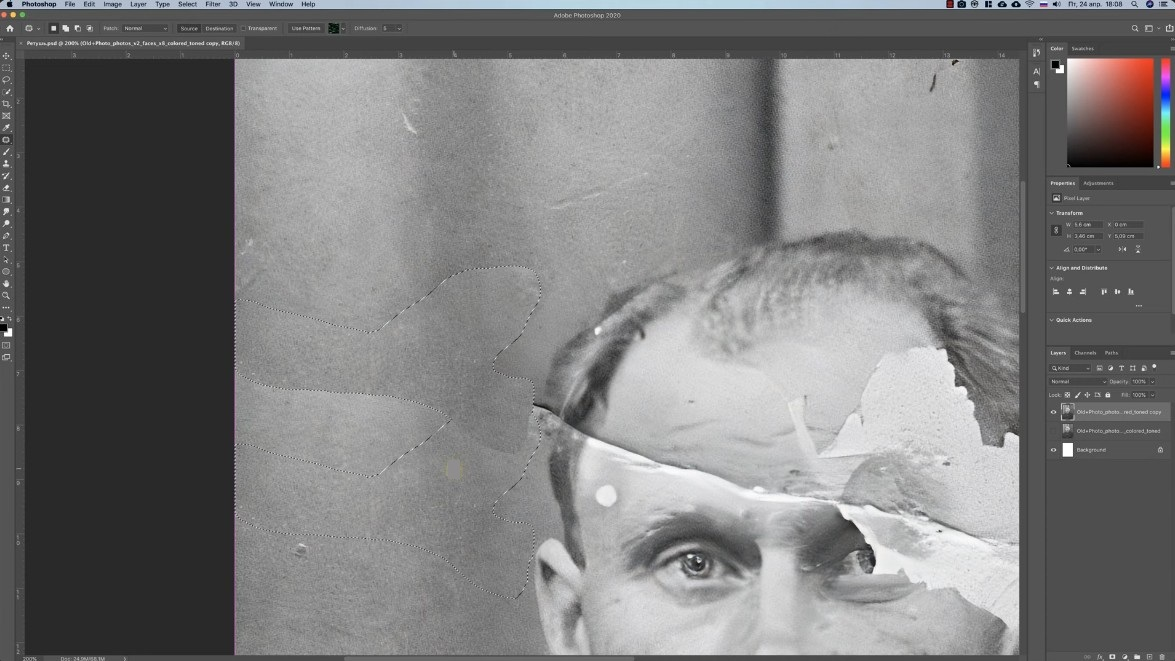Select the Lasso tool

pyautogui.click(x=7, y=79)
